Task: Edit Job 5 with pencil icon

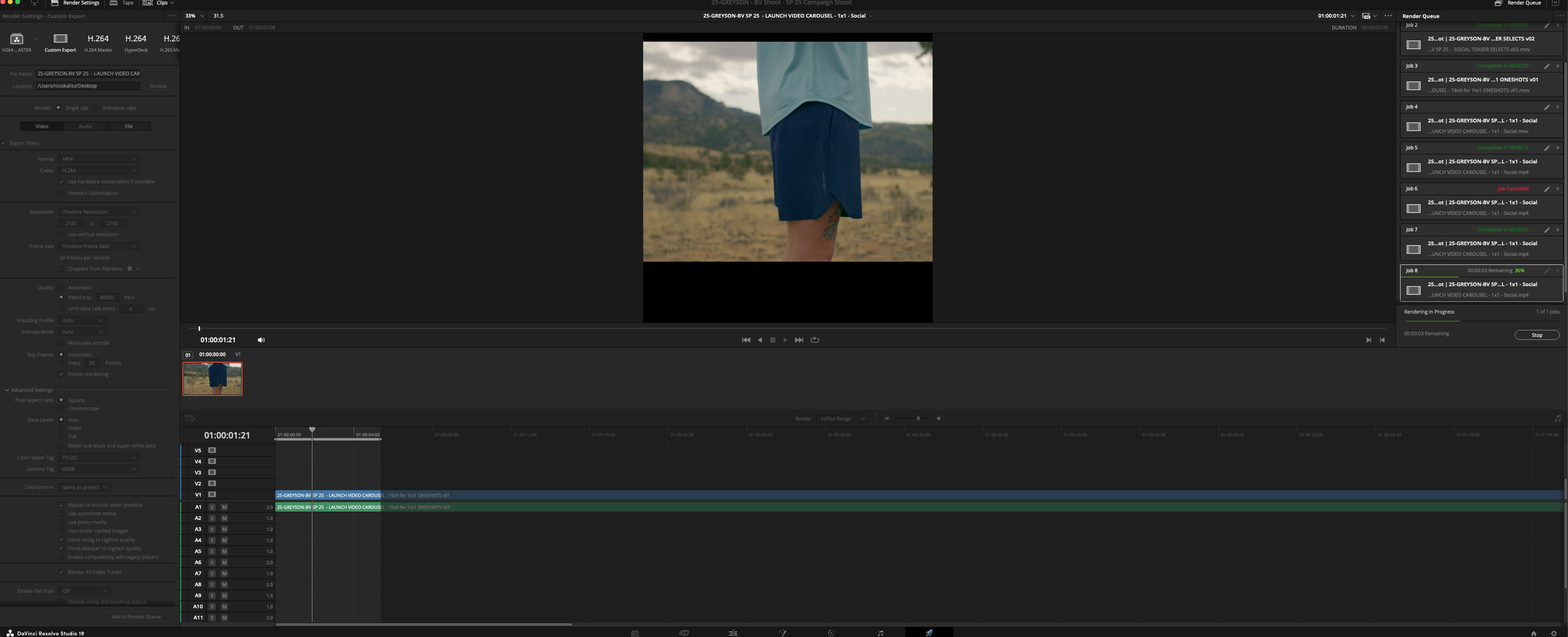Action: point(1547,148)
